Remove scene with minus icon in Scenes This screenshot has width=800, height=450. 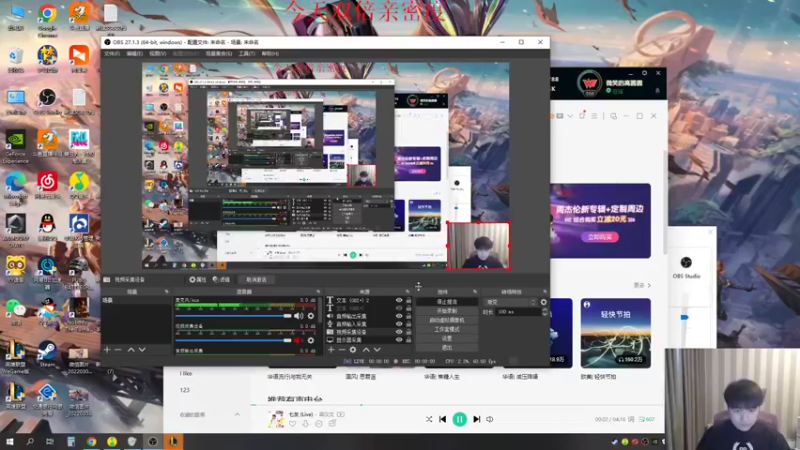point(118,349)
